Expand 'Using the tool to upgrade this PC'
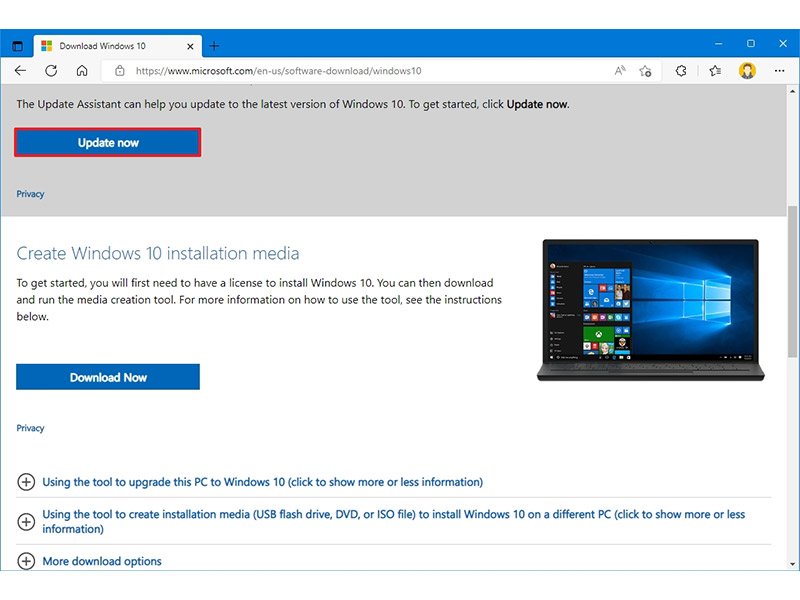 tap(262, 482)
